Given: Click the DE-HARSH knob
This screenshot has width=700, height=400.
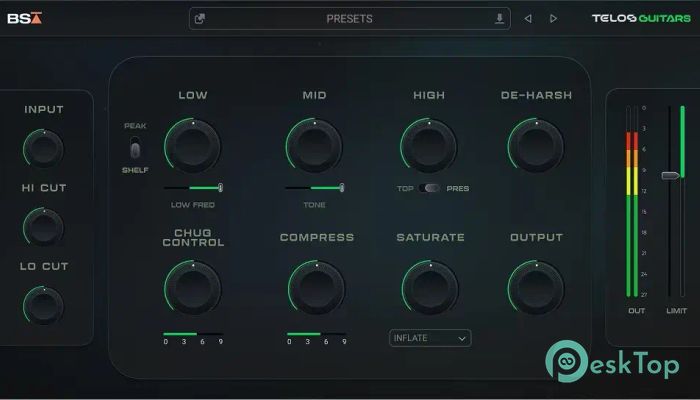Looking at the screenshot, I should (536, 144).
